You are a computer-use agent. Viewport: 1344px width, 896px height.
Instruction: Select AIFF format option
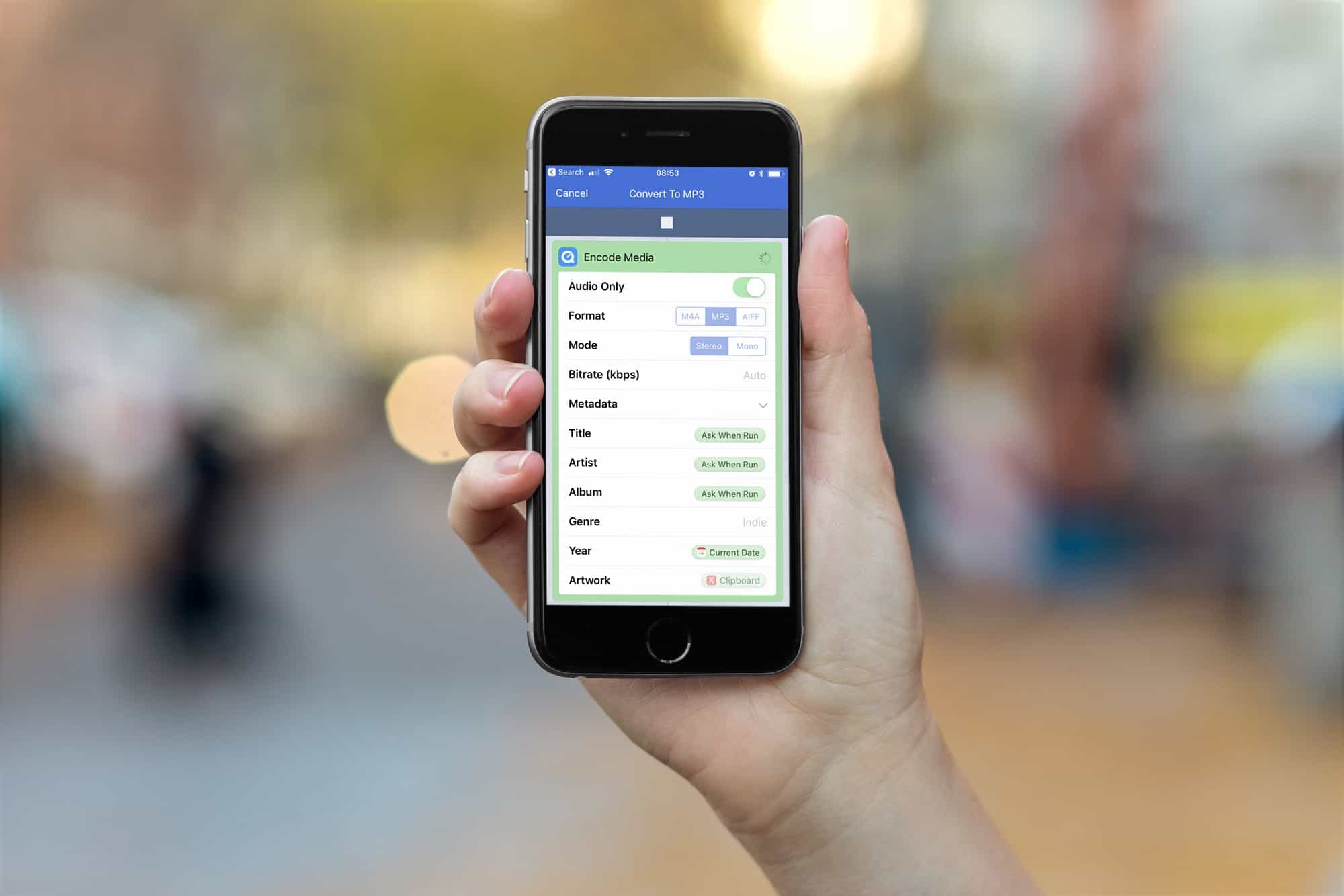point(749,316)
